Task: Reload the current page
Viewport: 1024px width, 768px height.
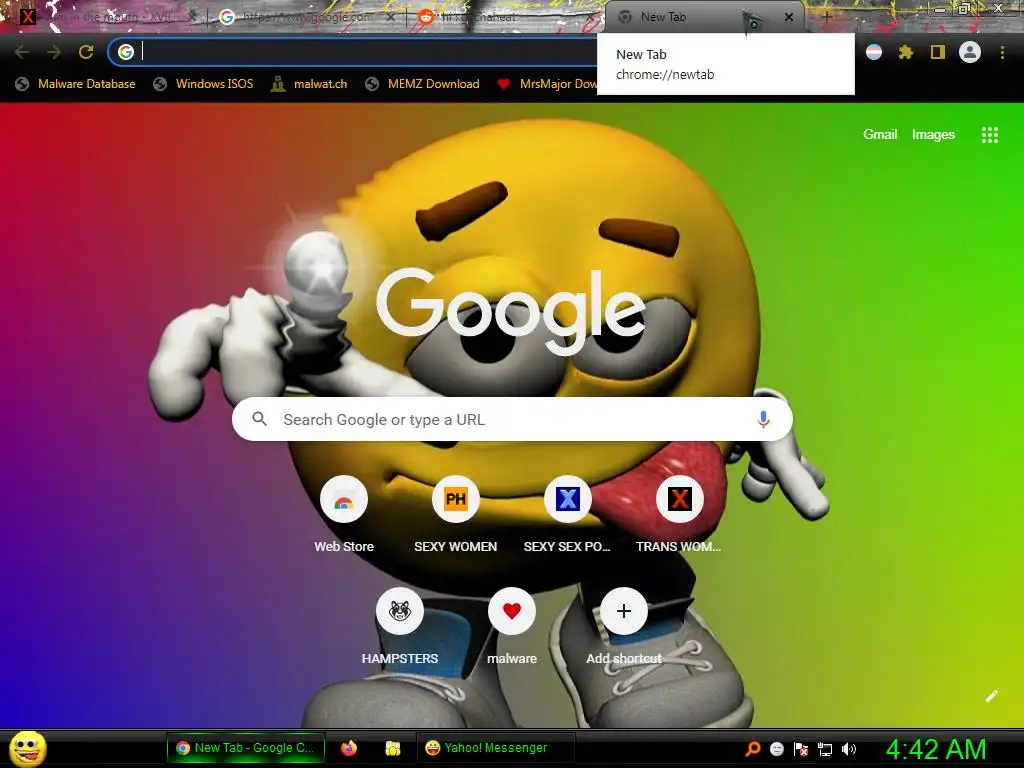Action: click(86, 52)
